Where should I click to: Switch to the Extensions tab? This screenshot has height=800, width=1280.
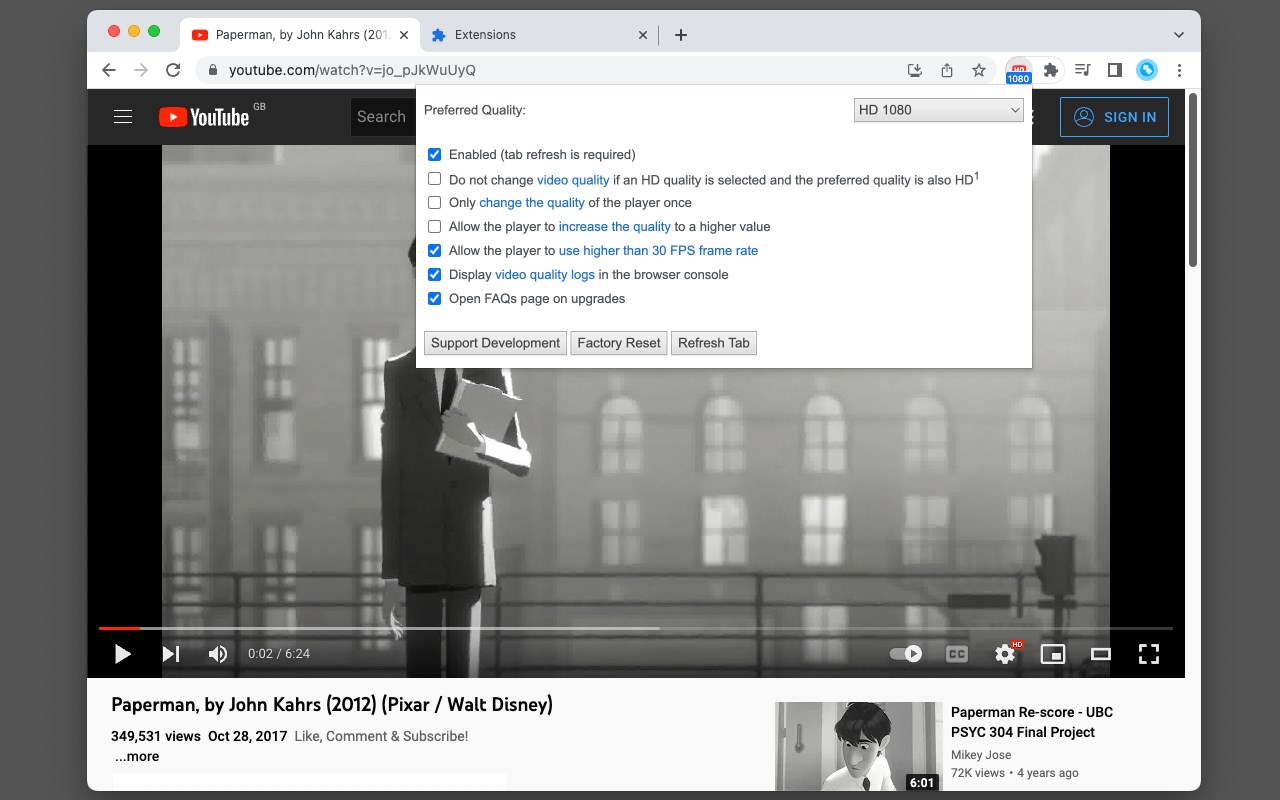(x=540, y=35)
